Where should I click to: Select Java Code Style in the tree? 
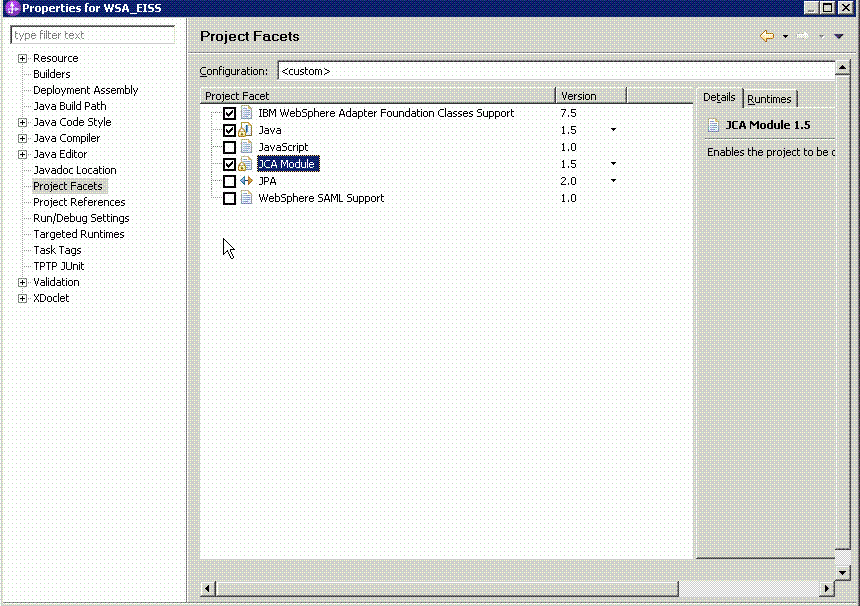[x=72, y=122]
